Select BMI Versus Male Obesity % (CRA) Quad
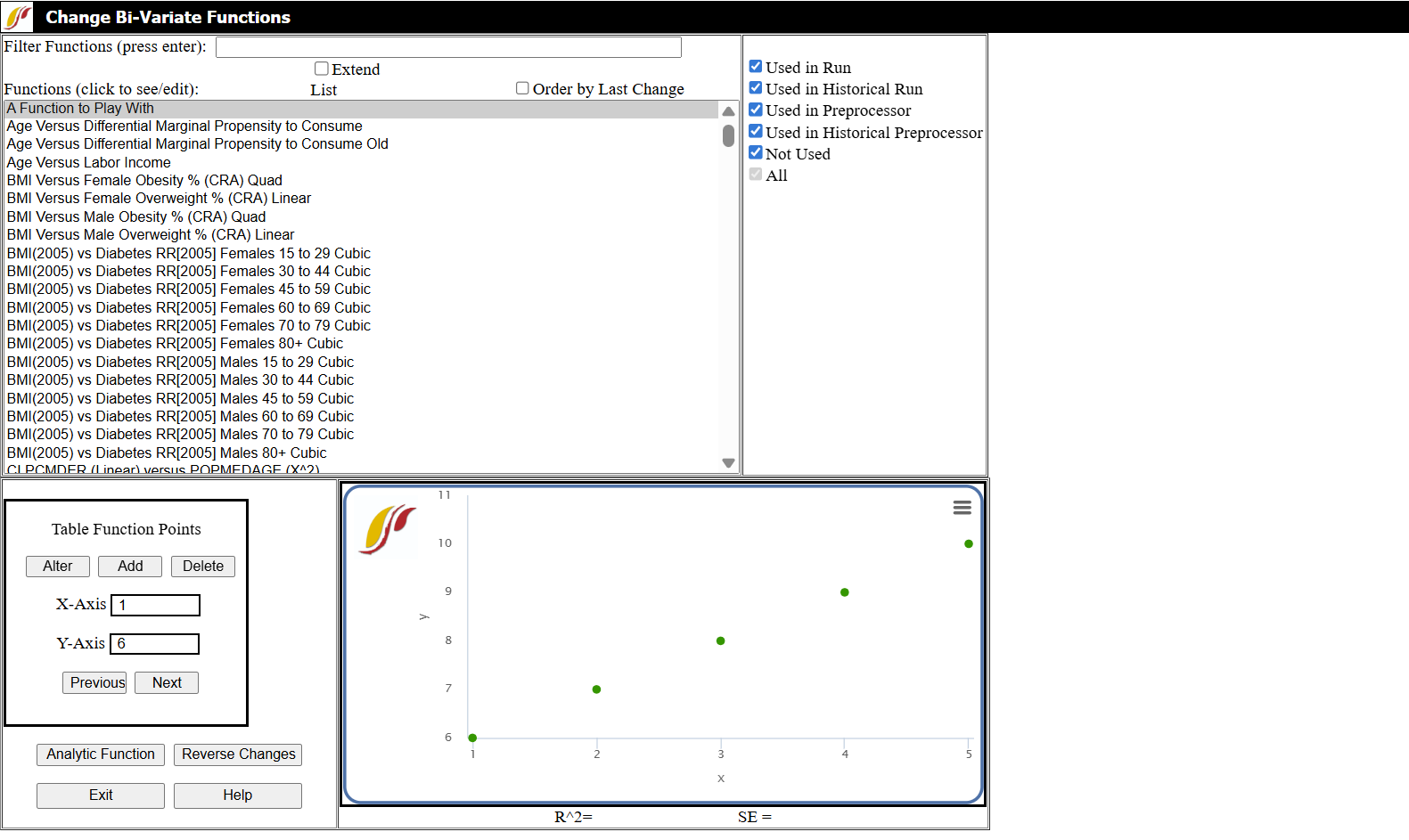The width and height of the screenshot is (1409, 840). [x=136, y=216]
